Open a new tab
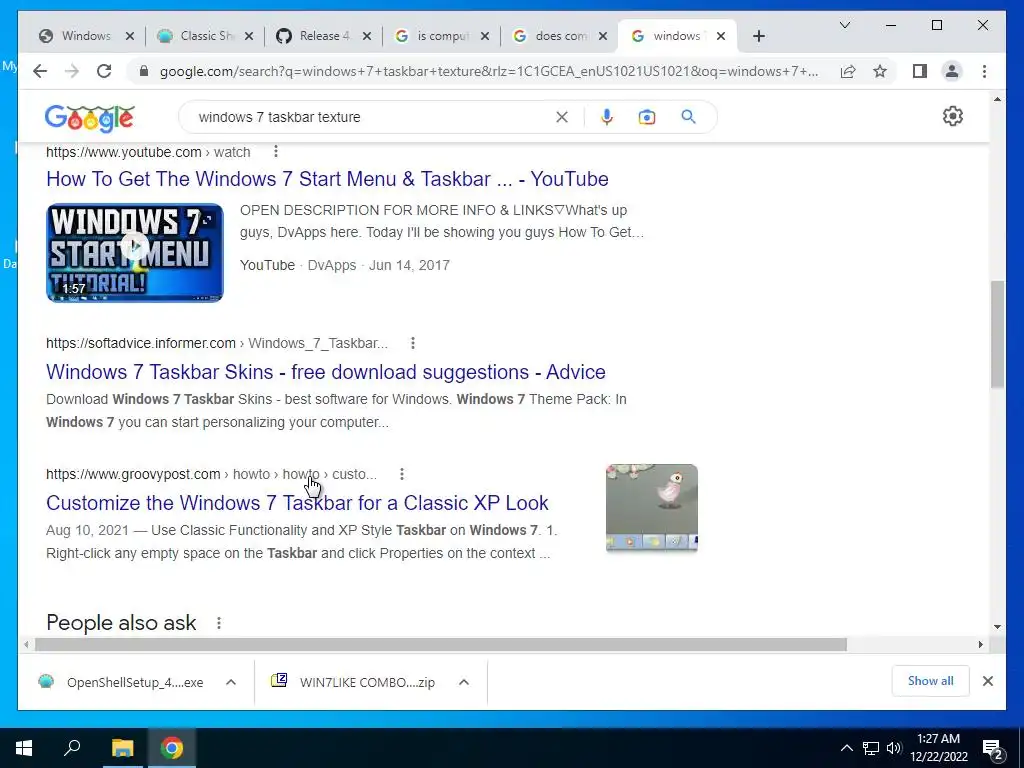Screen dimensions: 1024x768 tap(758, 36)
